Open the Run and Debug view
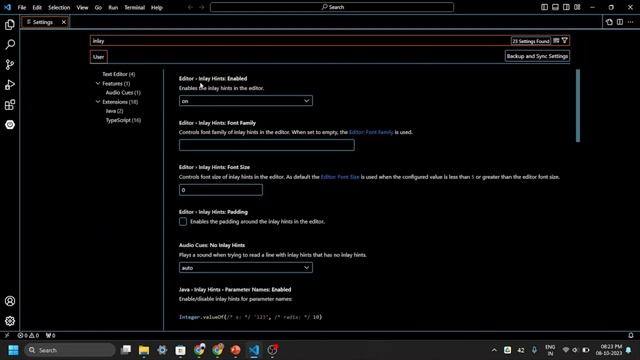This screenshot has height=360, width=640. pyautogui.click(x=10, y=84)
